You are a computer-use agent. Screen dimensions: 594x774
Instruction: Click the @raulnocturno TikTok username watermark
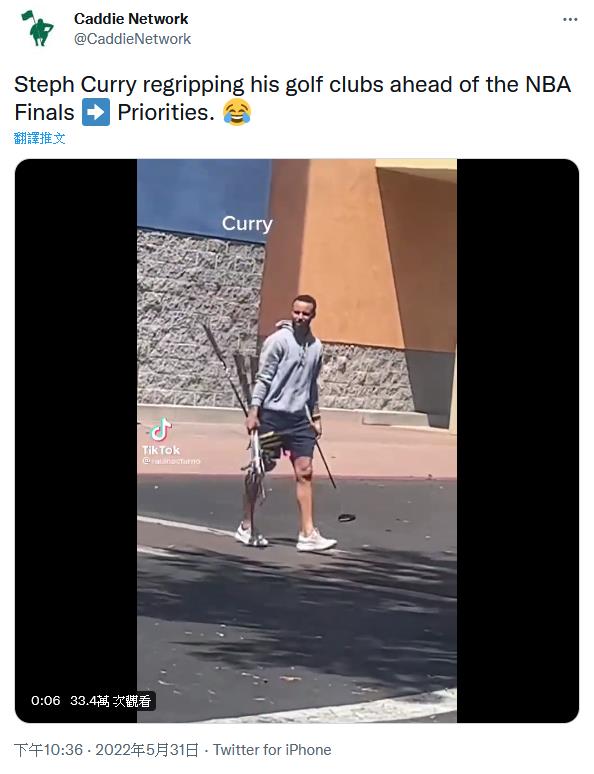pyautogui.click(x=171, y=461)
